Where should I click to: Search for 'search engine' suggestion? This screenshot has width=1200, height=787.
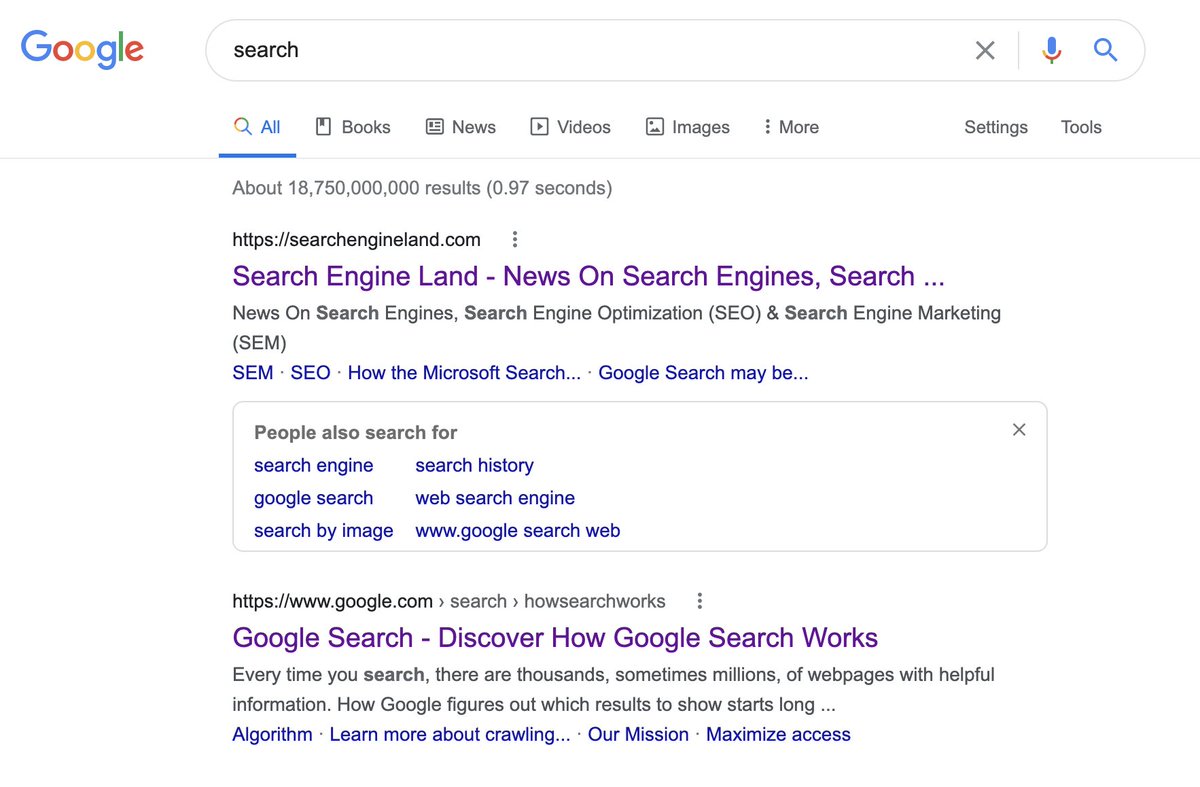[314, 466]
